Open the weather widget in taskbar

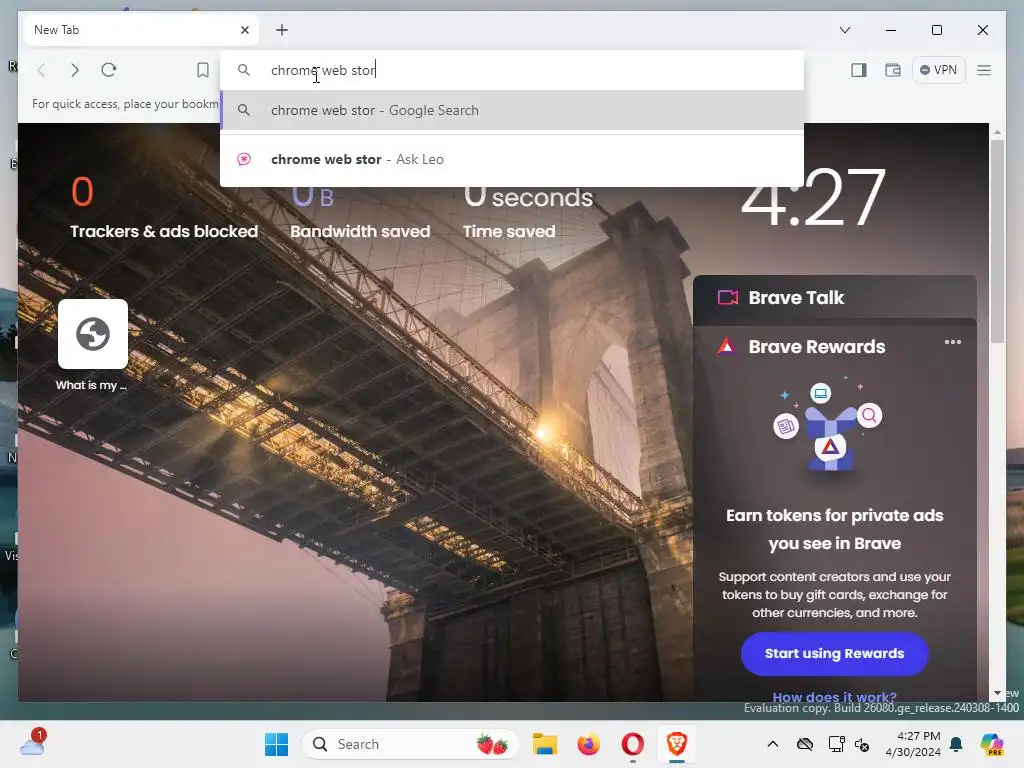pyautogui.click(x=33, y=743)
